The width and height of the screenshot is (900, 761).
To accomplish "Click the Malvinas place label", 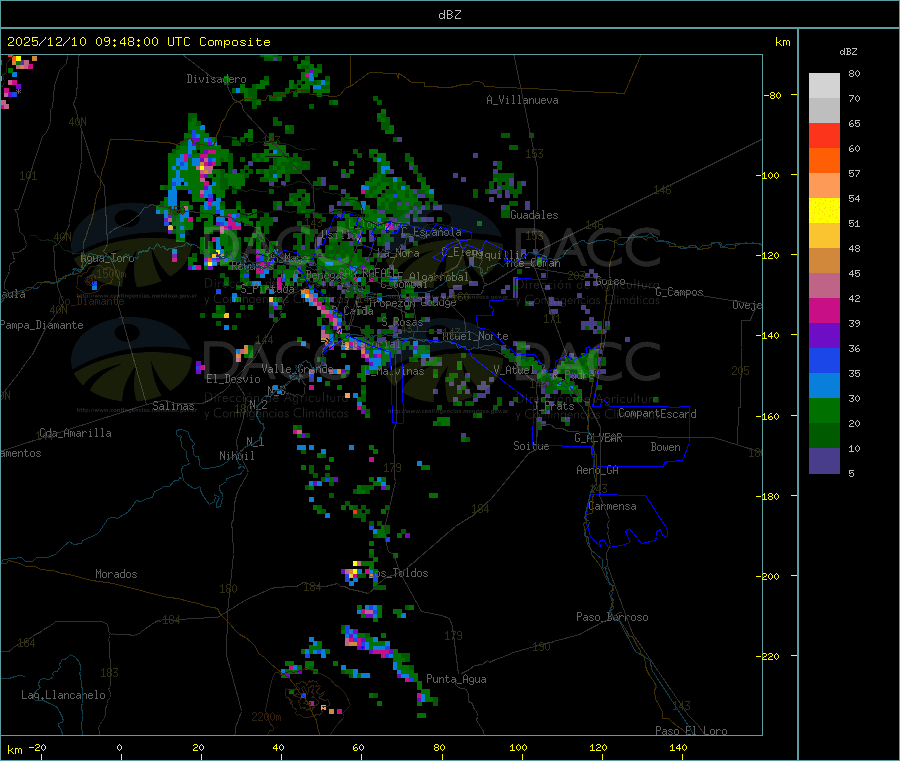I will 401,371.
